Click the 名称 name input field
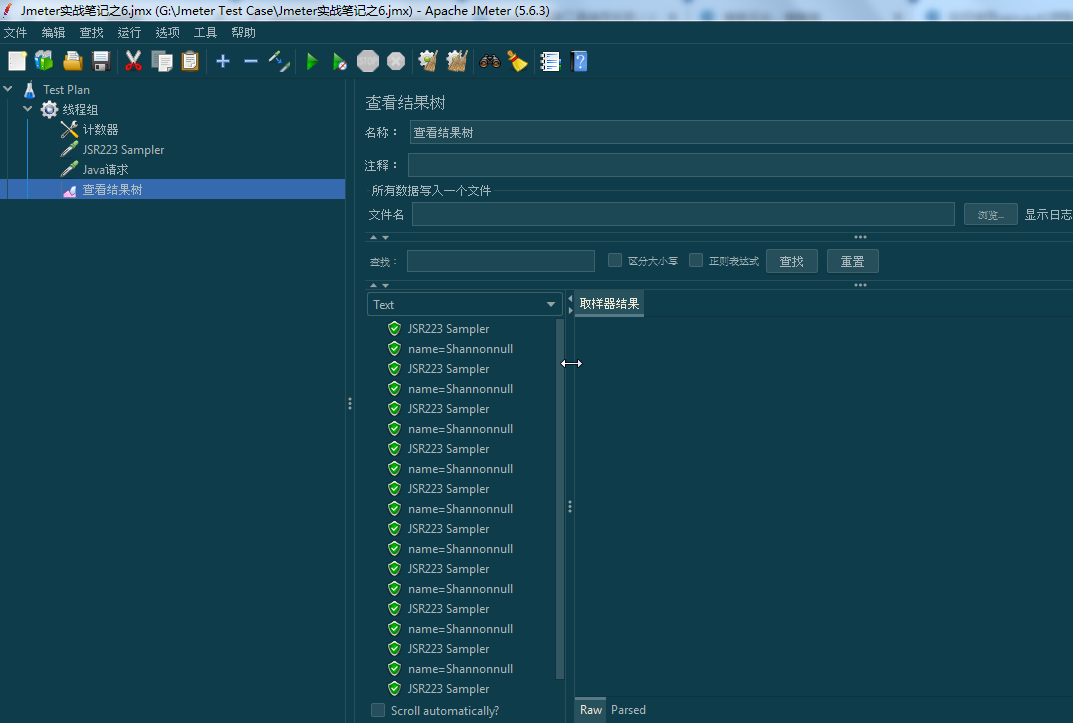 click(741, 132)
